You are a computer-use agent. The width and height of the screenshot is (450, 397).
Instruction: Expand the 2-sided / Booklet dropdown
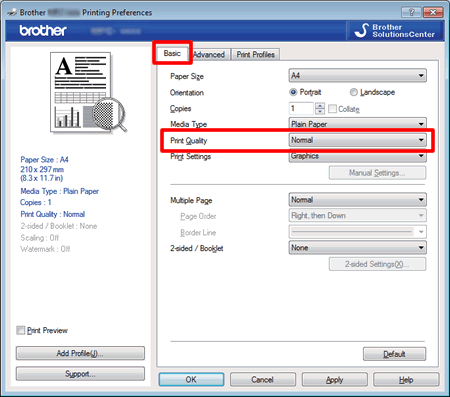tap(357, 248)
